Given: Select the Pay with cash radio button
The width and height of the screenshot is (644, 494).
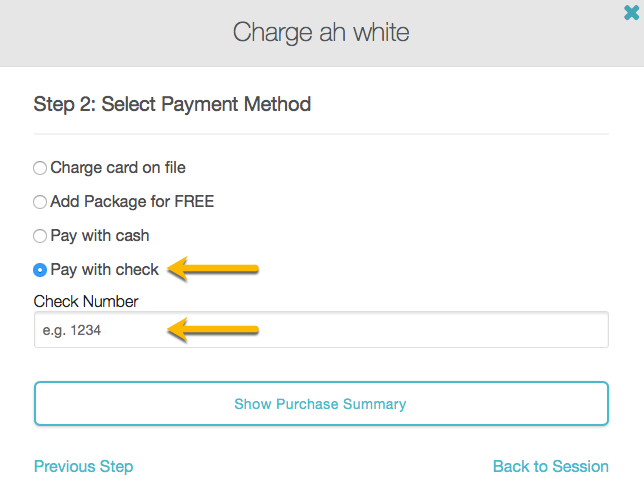Looking at the screenshot, I should pyautogui.click(x=40, y=236).
